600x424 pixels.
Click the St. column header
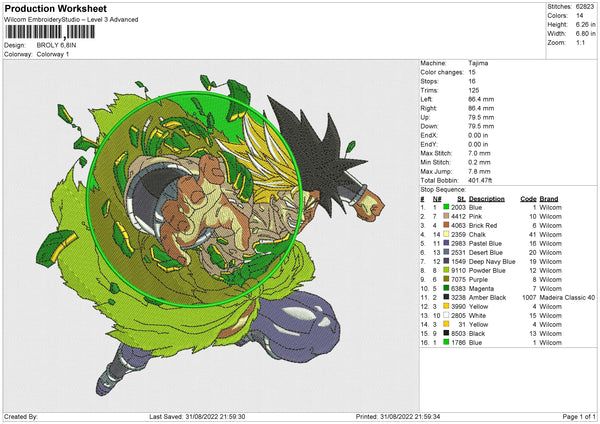coord(461,199)
